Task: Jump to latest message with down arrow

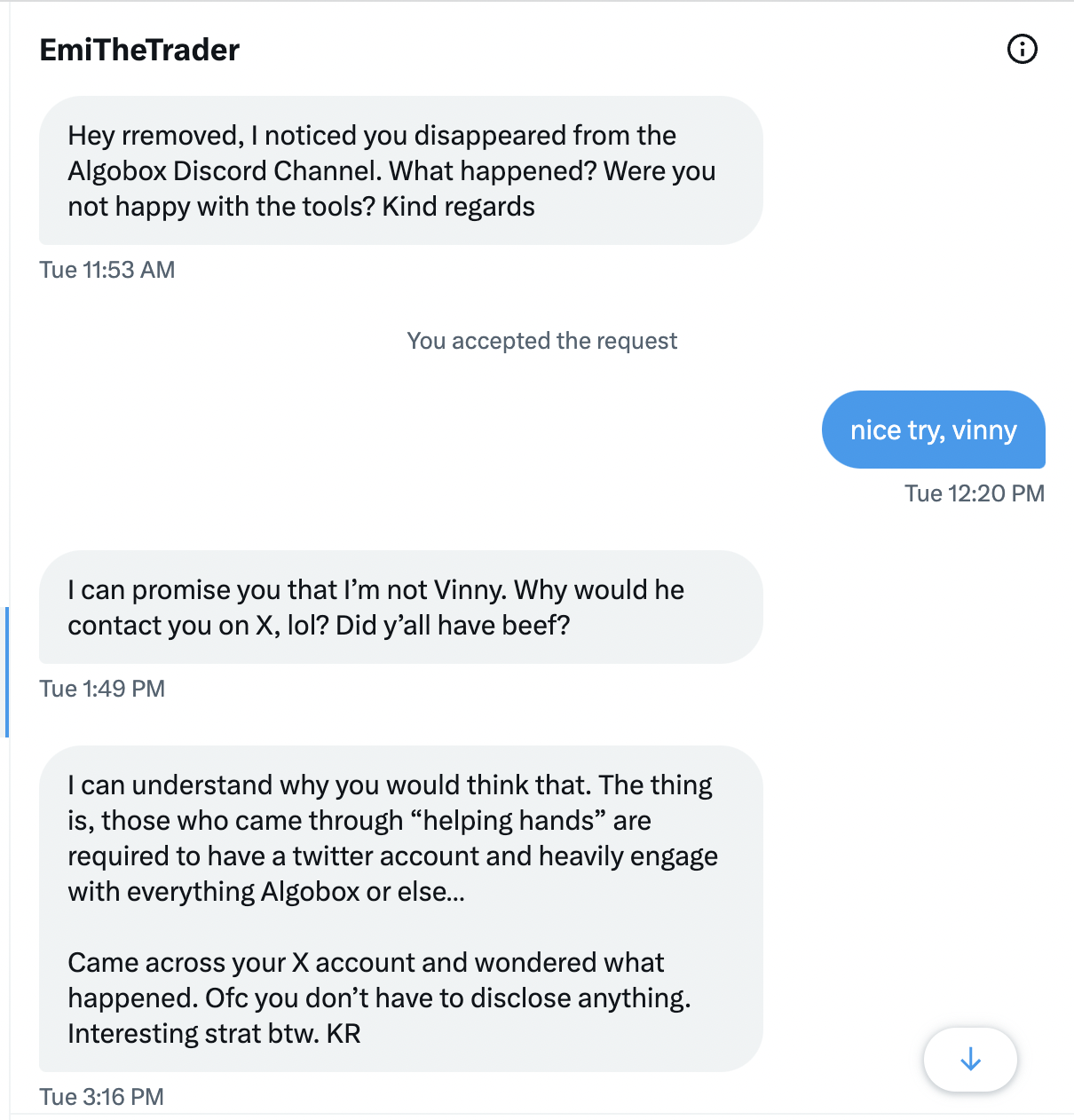Action: [x=970, y=1059]
